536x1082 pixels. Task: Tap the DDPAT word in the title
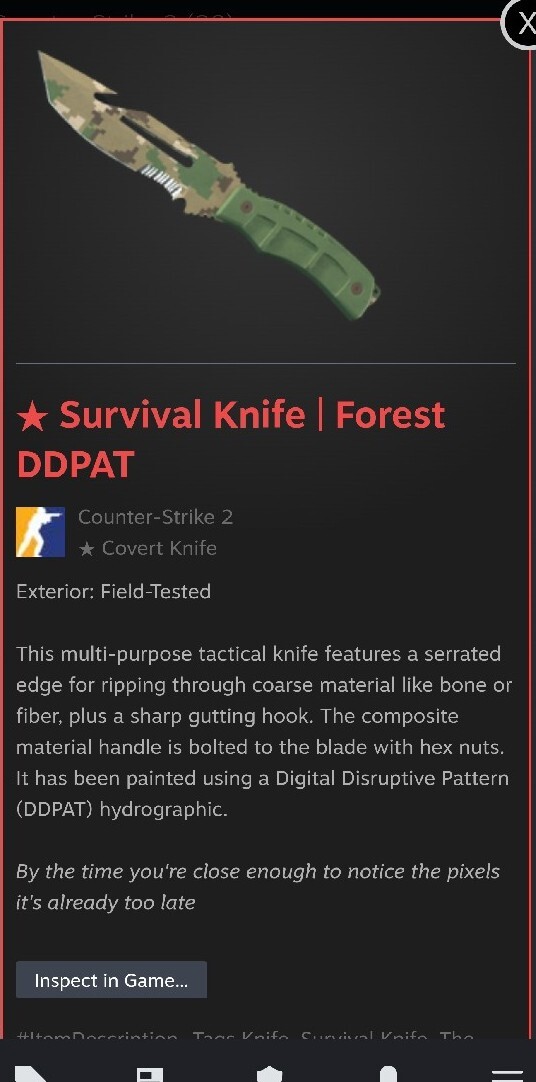click(x=75, y=465)
